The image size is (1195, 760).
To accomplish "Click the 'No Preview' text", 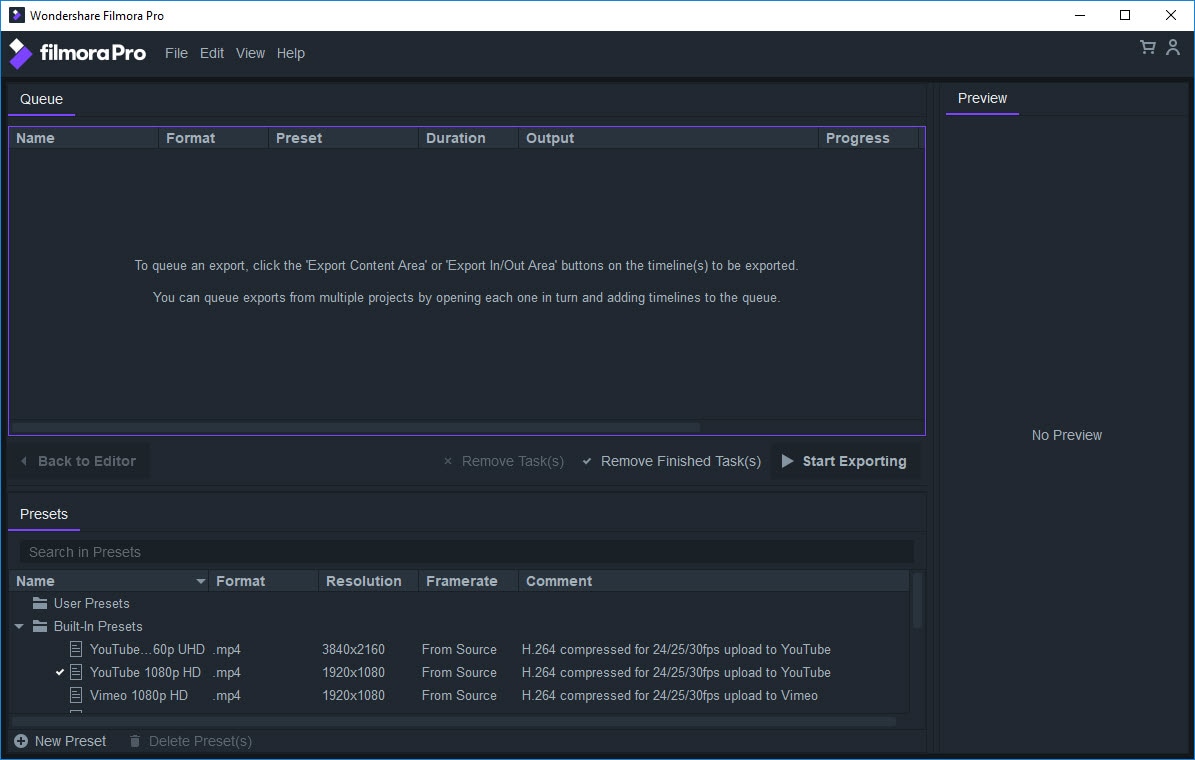I will tap(1066, 435).
